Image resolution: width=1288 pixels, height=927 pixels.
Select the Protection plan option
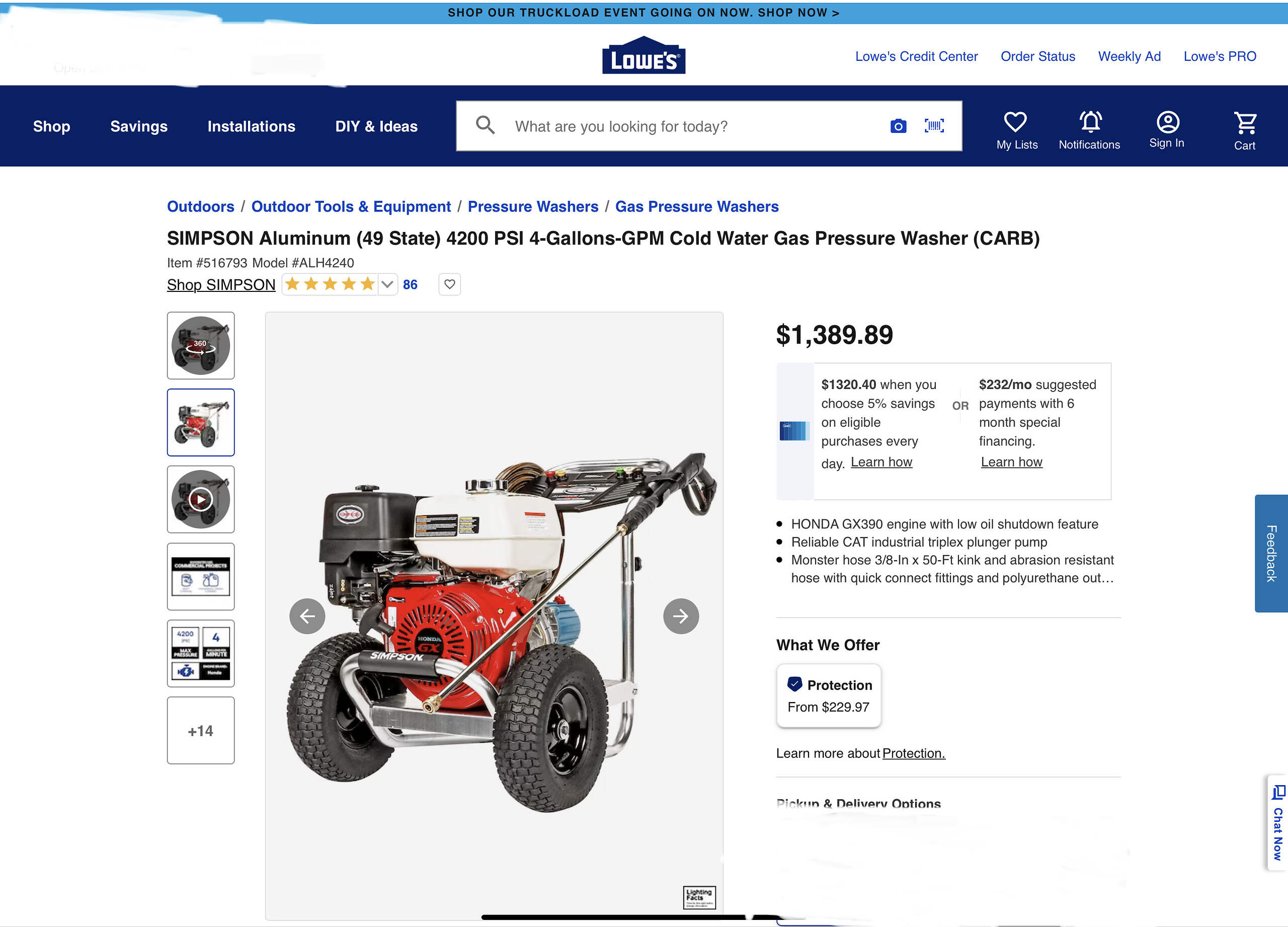coord(829,696)
